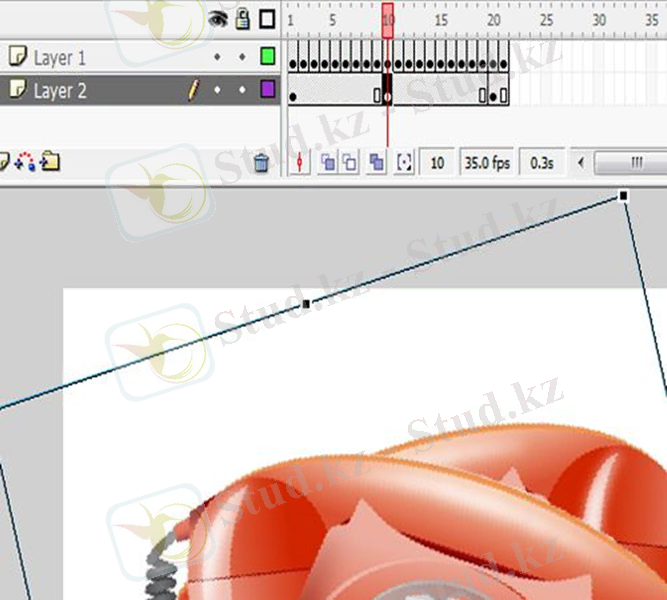Click the Center Frame button
This screenshot has height=600, width=667.
300,162
